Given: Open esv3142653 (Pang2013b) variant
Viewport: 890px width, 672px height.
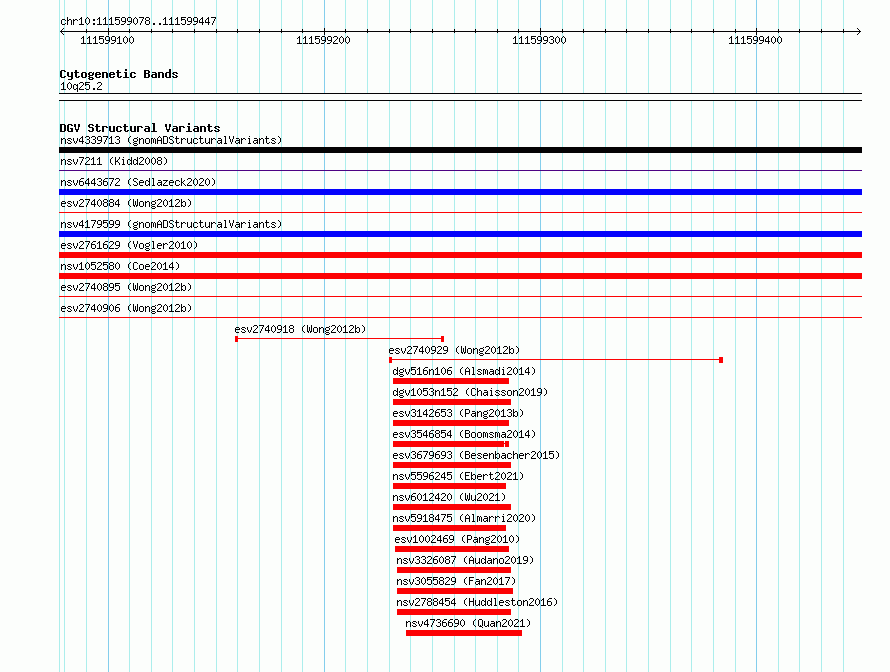Looking at the screenshot, I should point(458,413).
